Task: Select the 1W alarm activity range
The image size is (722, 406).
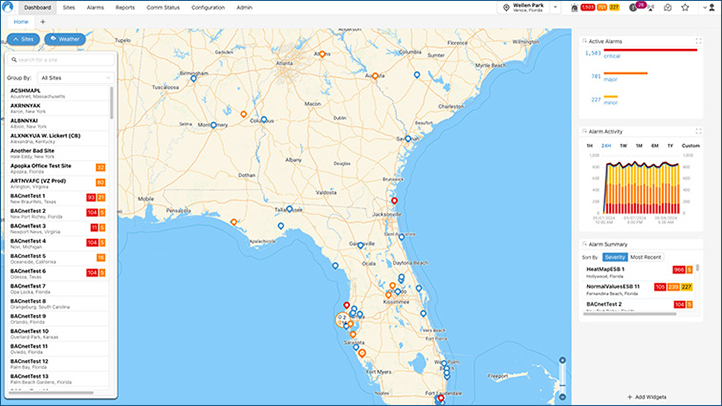Action: [623, 145]
